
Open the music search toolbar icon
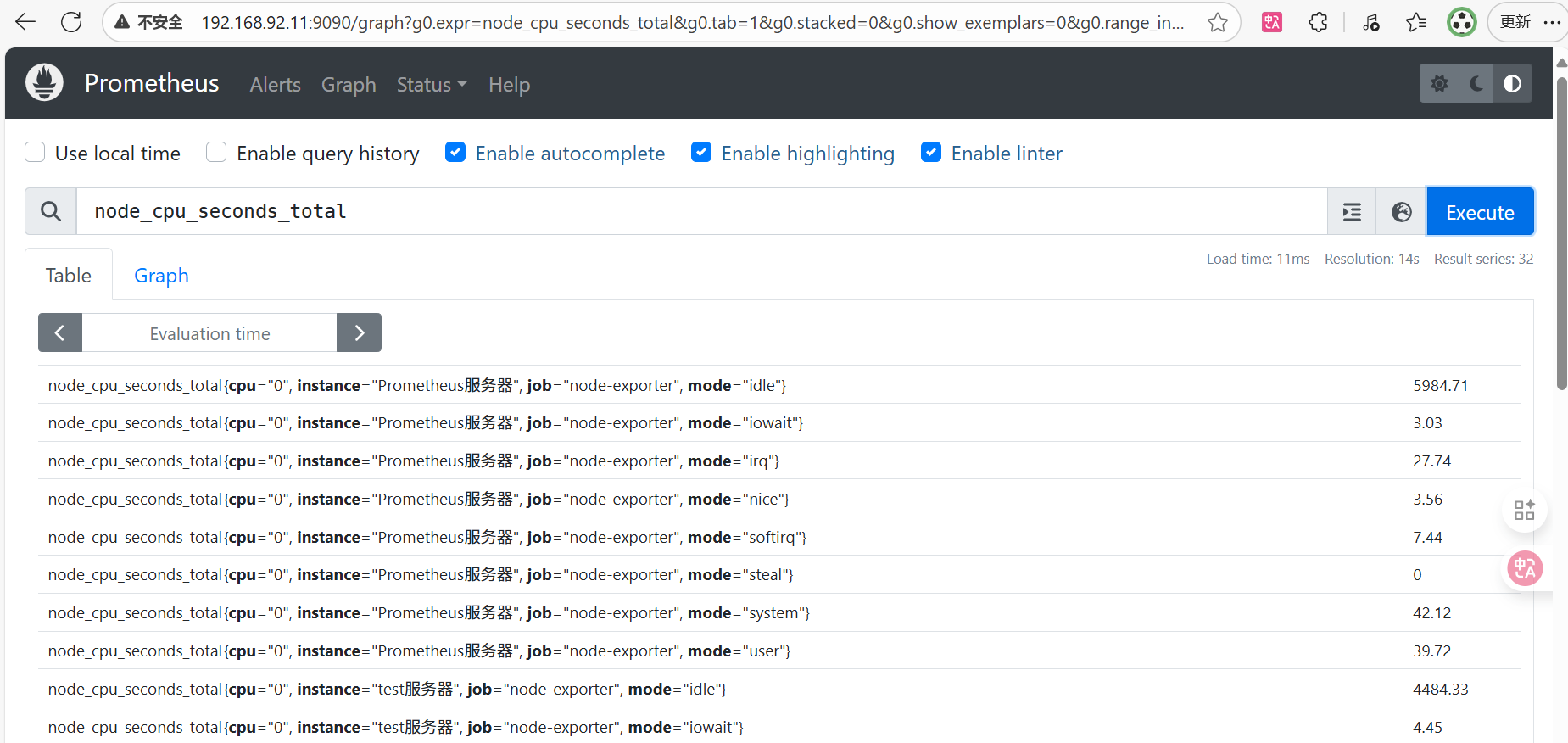point(1371,22)
